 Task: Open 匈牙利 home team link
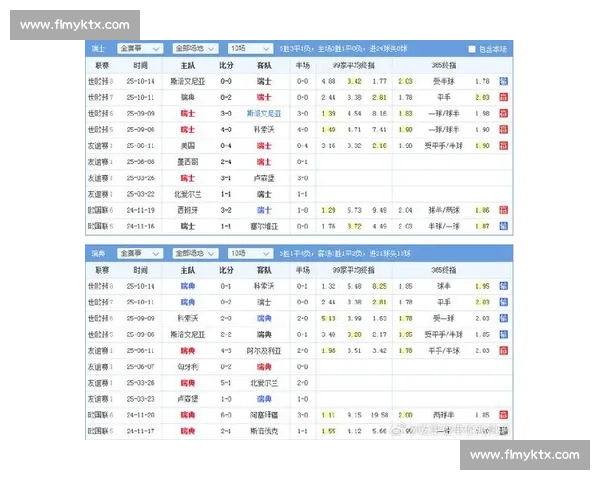188,367
